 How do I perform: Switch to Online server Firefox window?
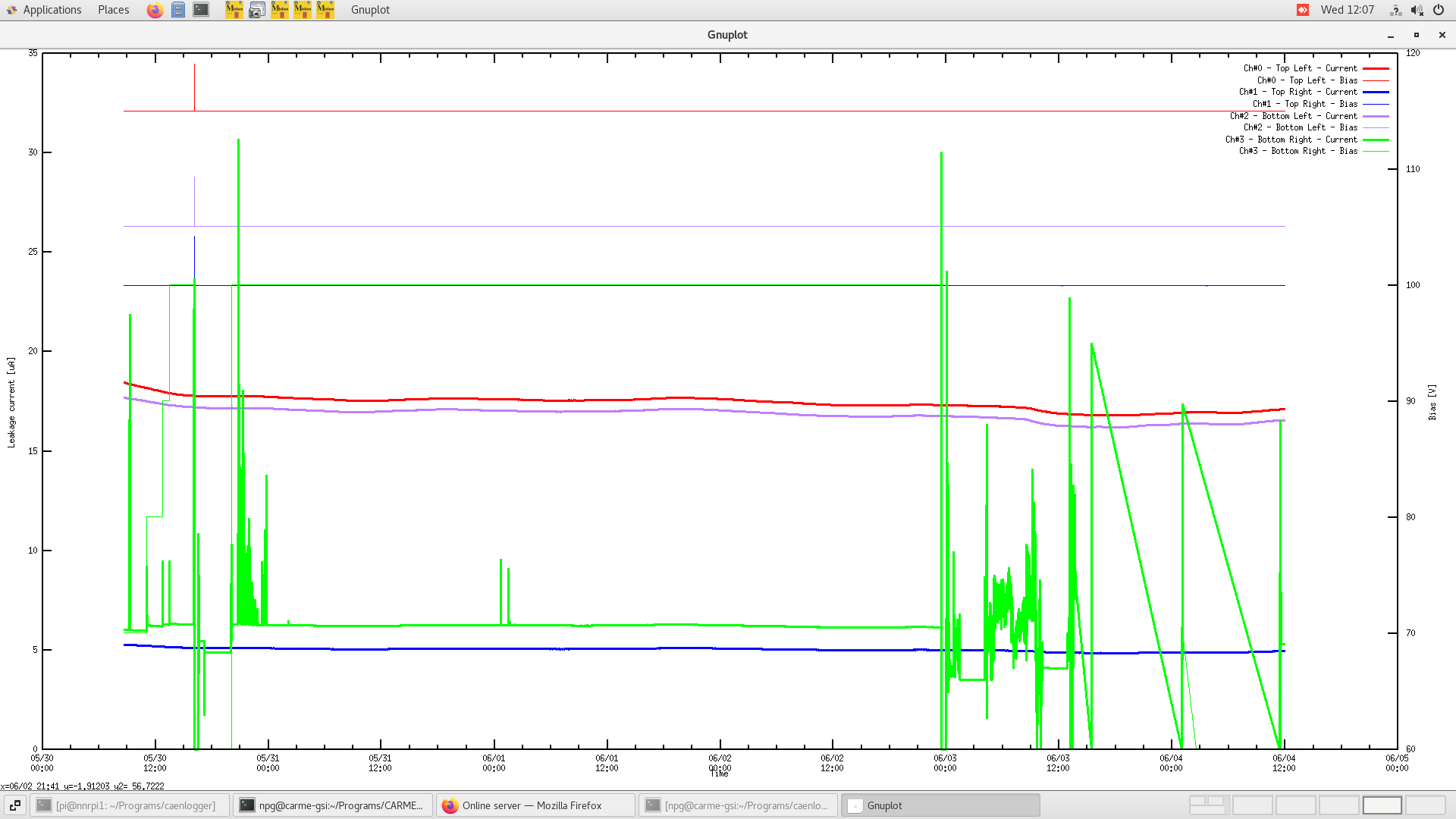[535, 805]
